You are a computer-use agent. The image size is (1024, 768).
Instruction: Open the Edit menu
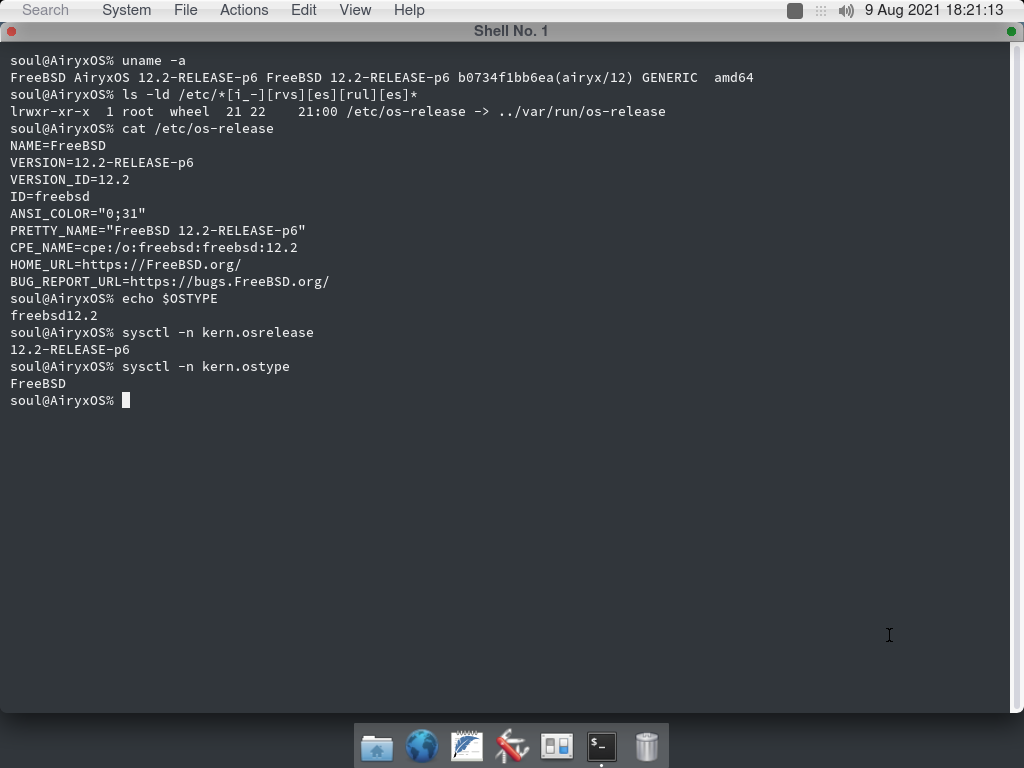tap(304, 10)
